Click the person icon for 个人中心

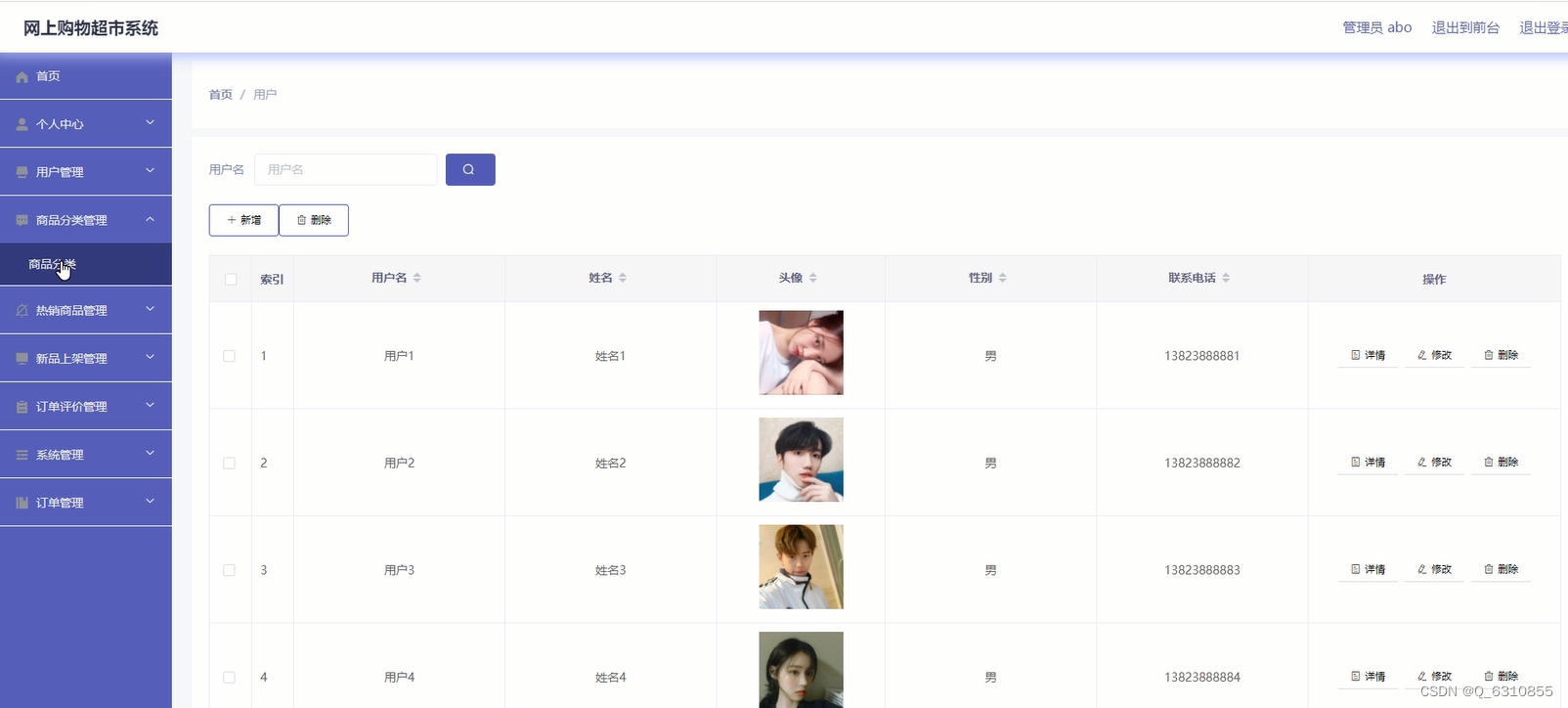tap(22, 124)
